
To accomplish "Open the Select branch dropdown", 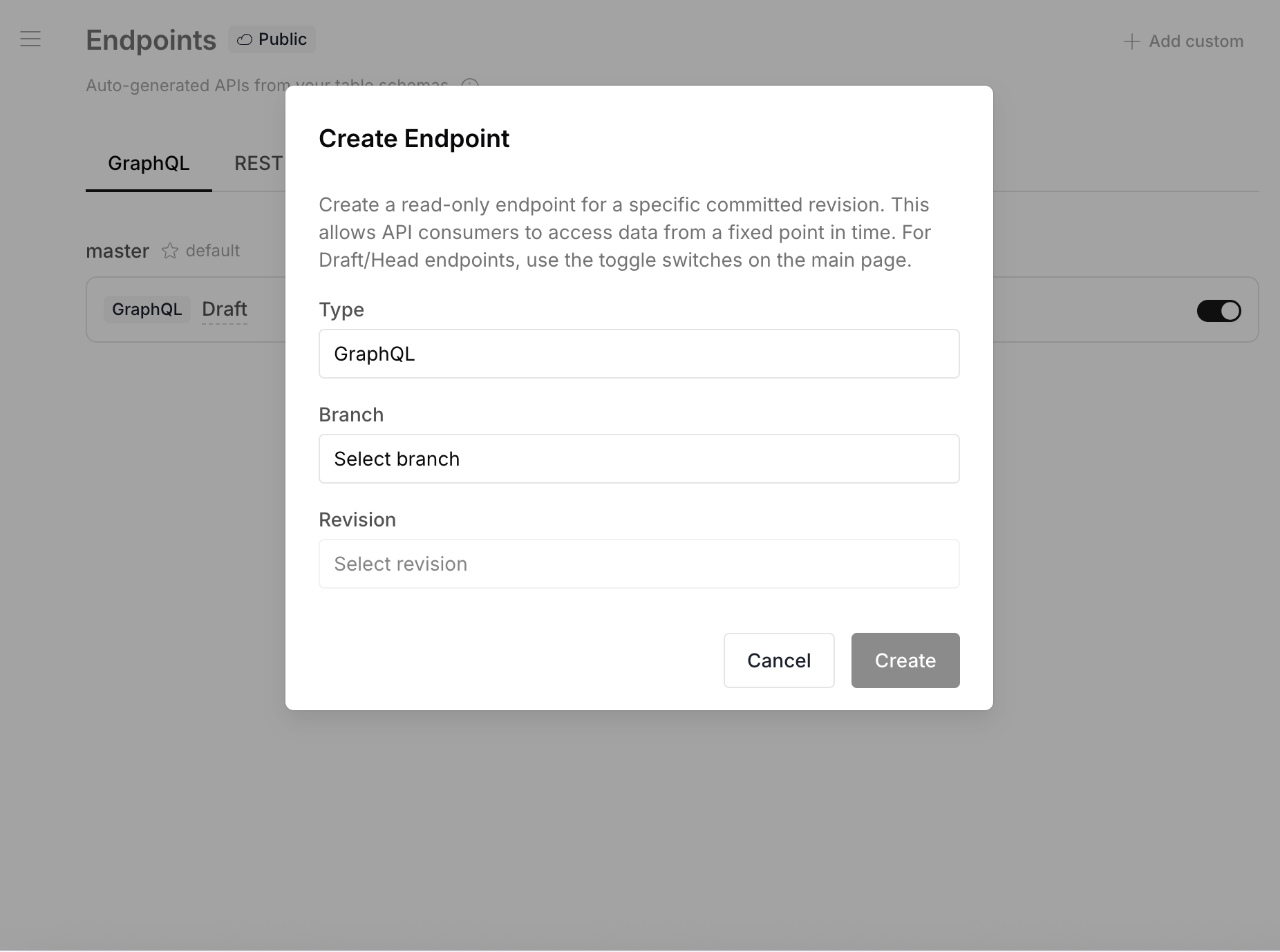I will (x=638, y=459).
